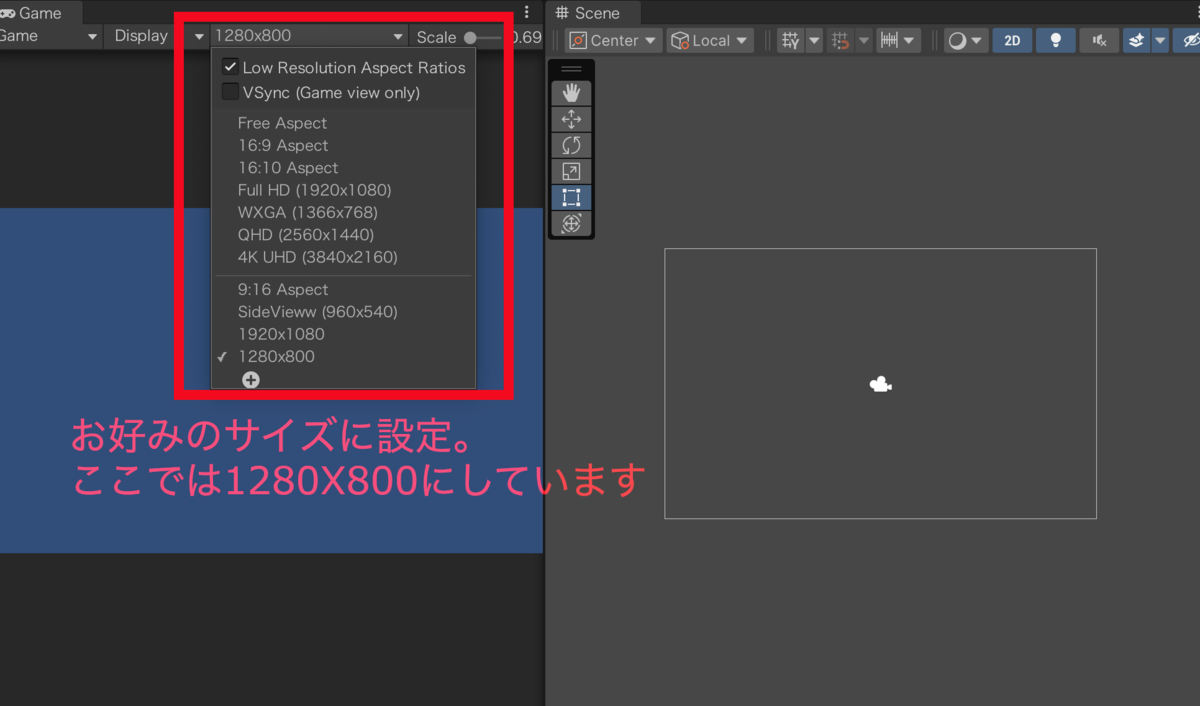Add new resolution with plus button
Image resolution: width=1200 pixels, height=706 pixels.
point(251,379)
